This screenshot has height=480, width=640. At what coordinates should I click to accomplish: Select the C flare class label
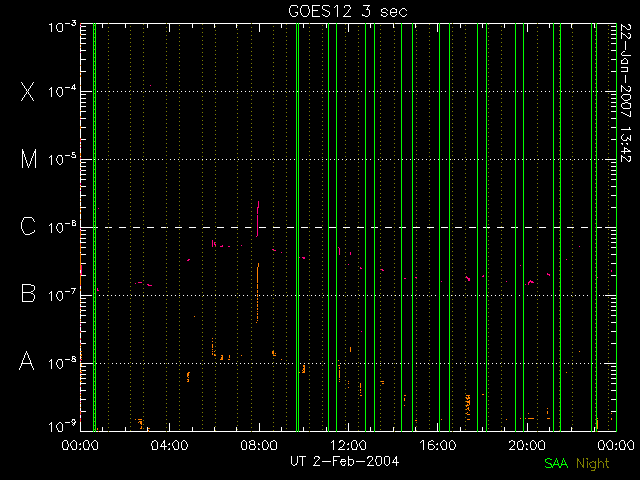click(28, 226)
